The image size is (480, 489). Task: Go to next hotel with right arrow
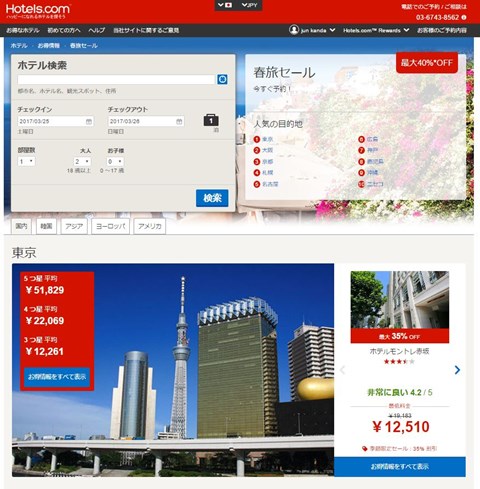click(457, 370)
